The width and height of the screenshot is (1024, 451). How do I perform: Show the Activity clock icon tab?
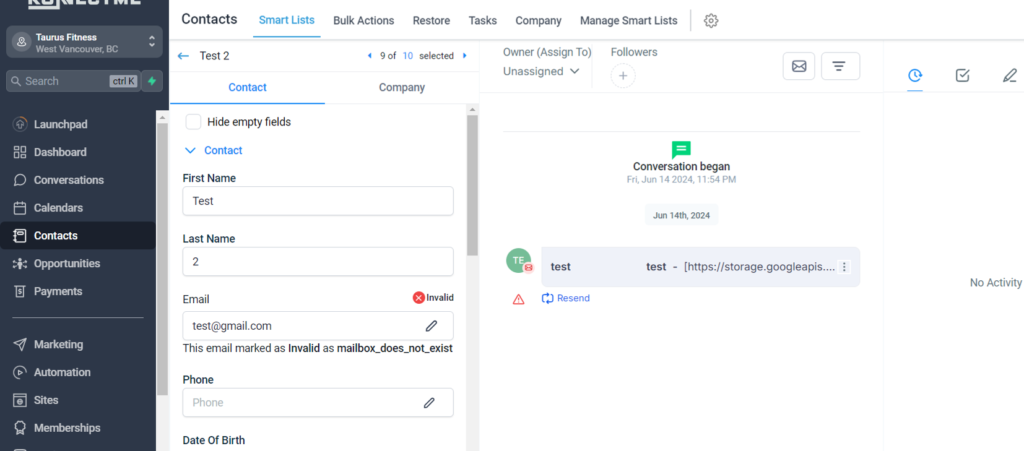(x=914, y=75)
